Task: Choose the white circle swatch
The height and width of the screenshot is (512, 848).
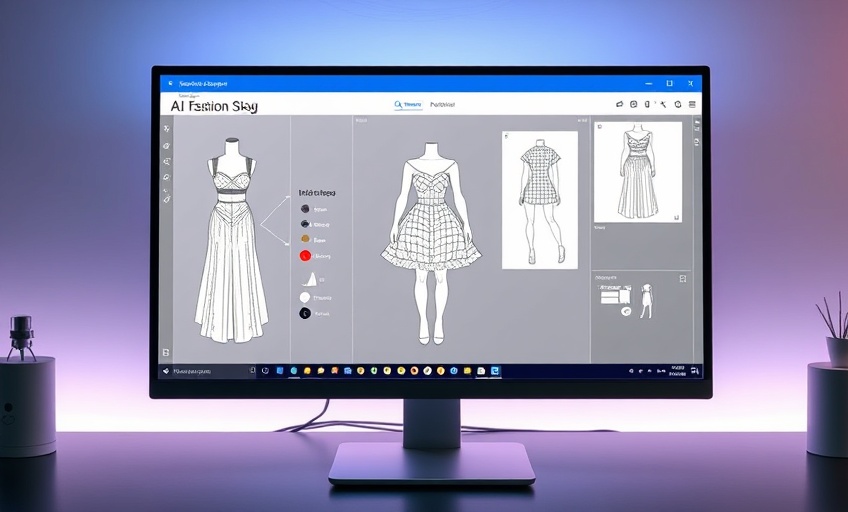Action: click(x=305, y=297)
